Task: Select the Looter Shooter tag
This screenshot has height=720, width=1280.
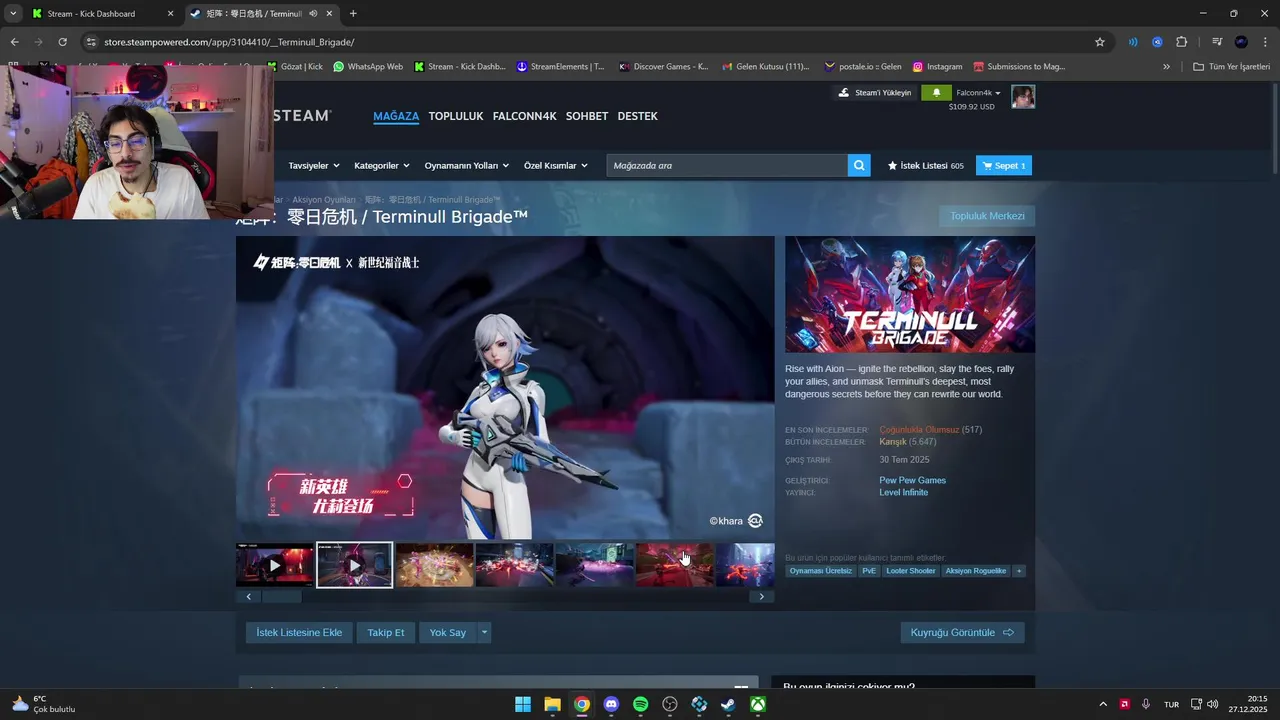Action: (911, 571)
